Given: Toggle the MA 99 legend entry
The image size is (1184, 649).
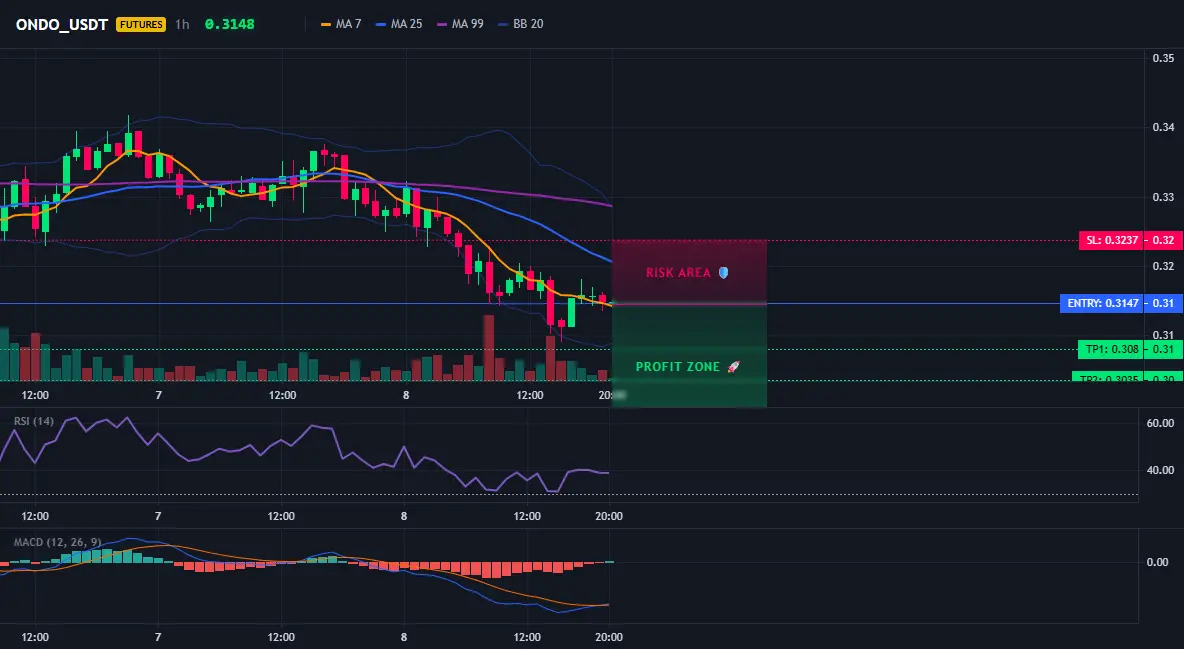Looking at the screenshot, I should [x=461, y=24].
